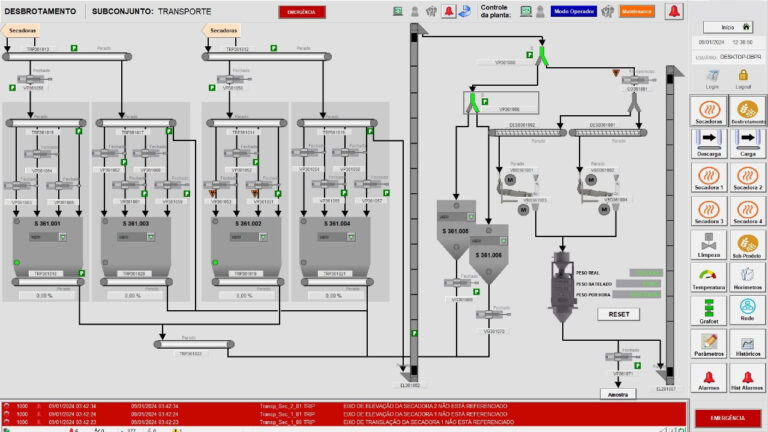Image resolution: width=768 pixels, height=432 pixels.
Task: Open the Temperatura gauge screen
Action: [x=709, y=278]
